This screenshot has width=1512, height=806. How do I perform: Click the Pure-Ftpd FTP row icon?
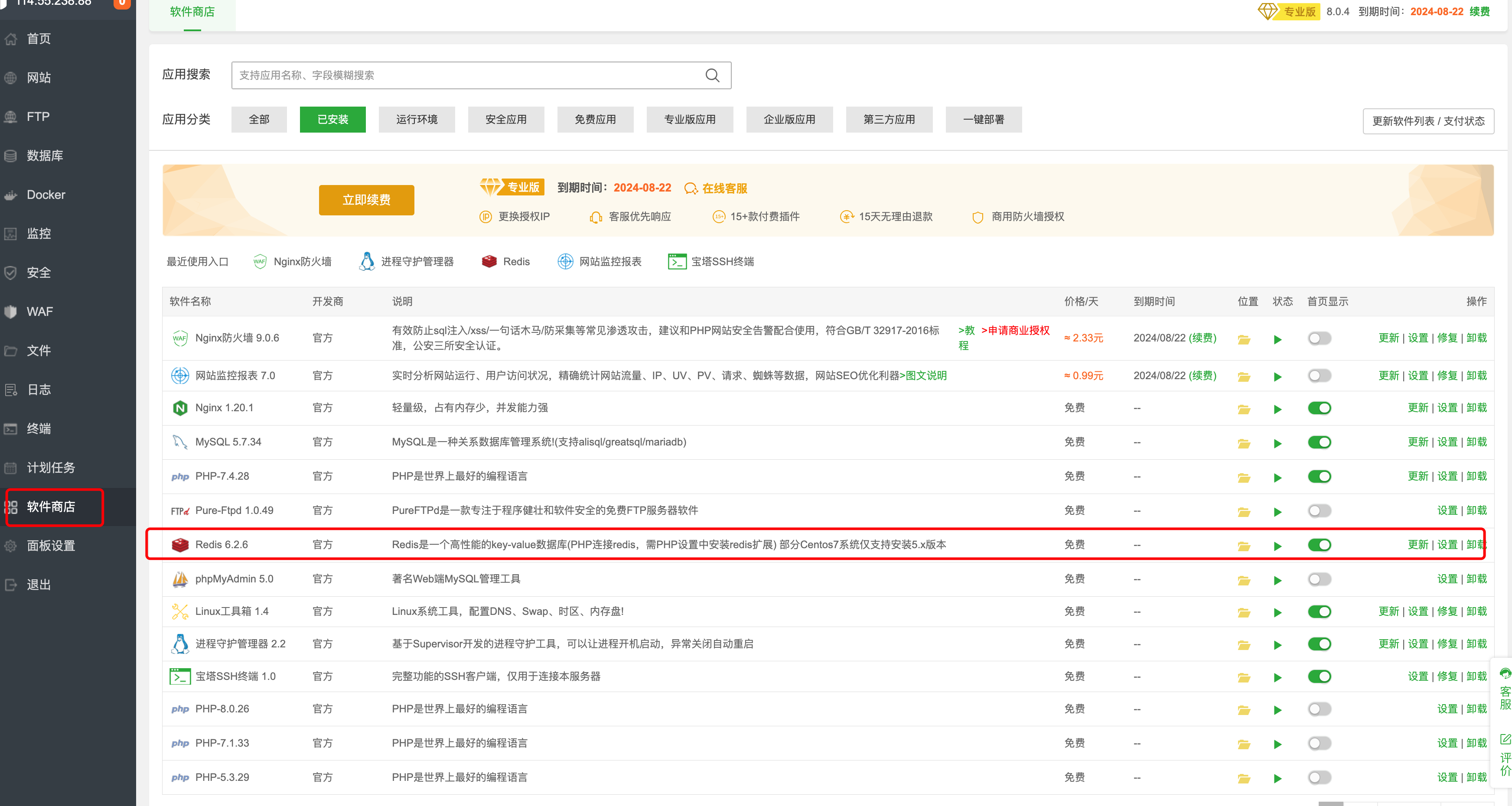(x=179, y=510)
